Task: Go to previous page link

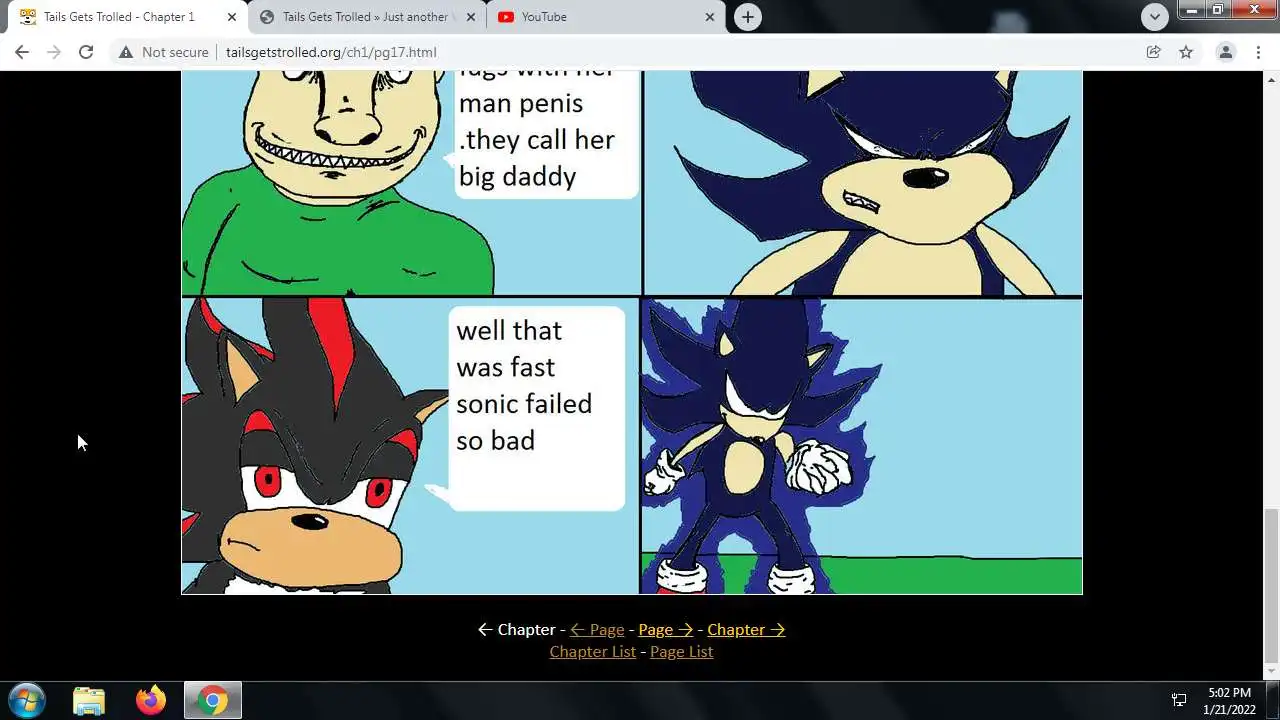Action: 597,629
